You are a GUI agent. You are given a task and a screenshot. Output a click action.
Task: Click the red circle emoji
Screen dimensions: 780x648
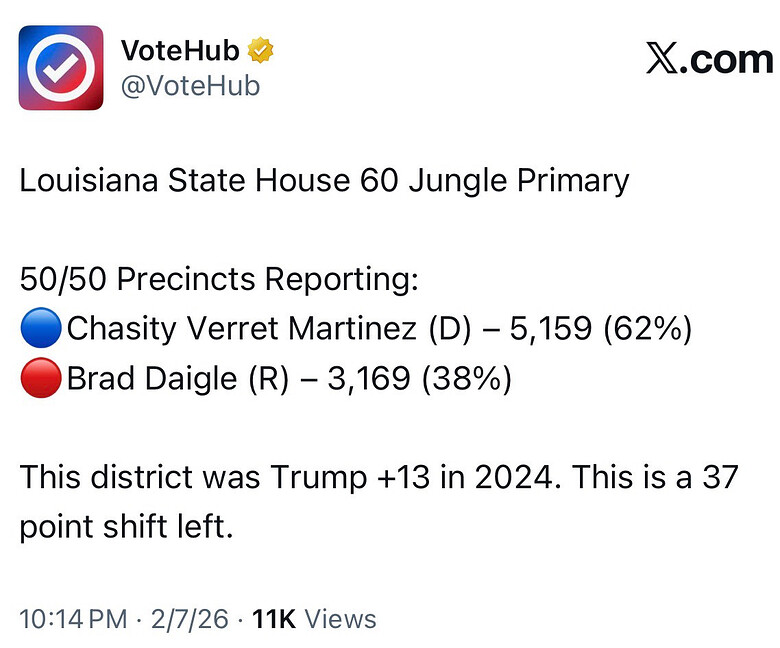pyautogui.click(x=40, y=380)
